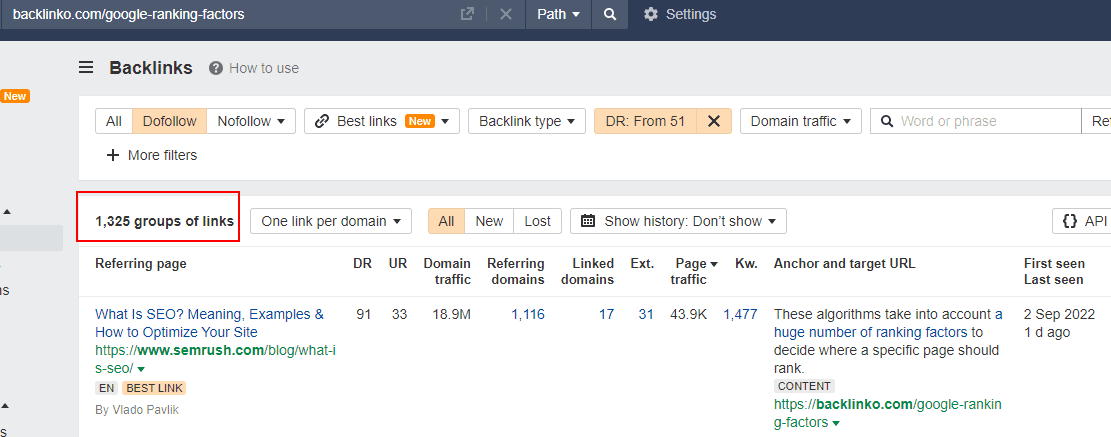Toggle the hamburger sidebar menu
The width and height of the screenshot is (1111, 437).
tap(86, 68)
